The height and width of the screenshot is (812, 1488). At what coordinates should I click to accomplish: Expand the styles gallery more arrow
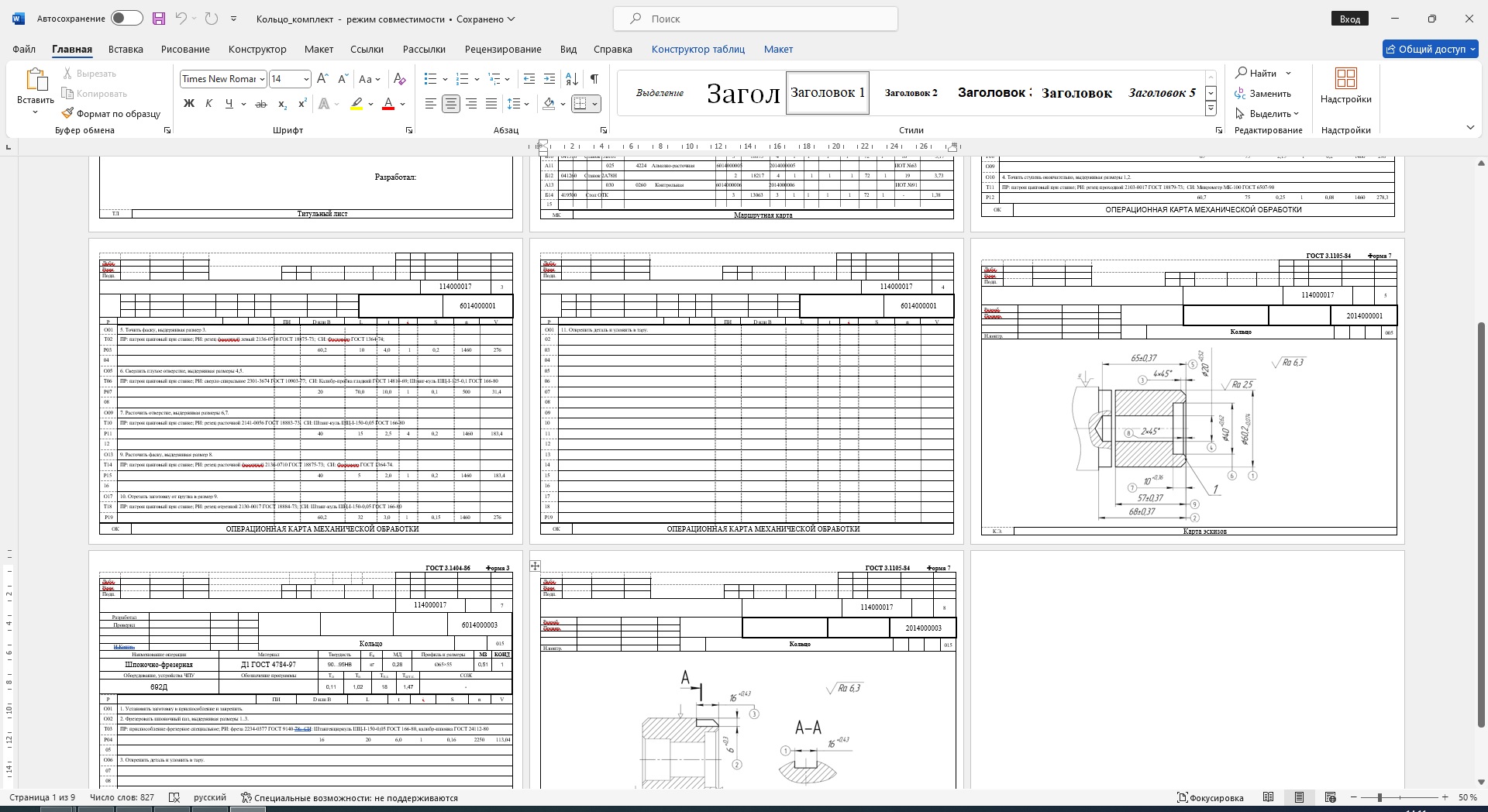[1211, 109]
